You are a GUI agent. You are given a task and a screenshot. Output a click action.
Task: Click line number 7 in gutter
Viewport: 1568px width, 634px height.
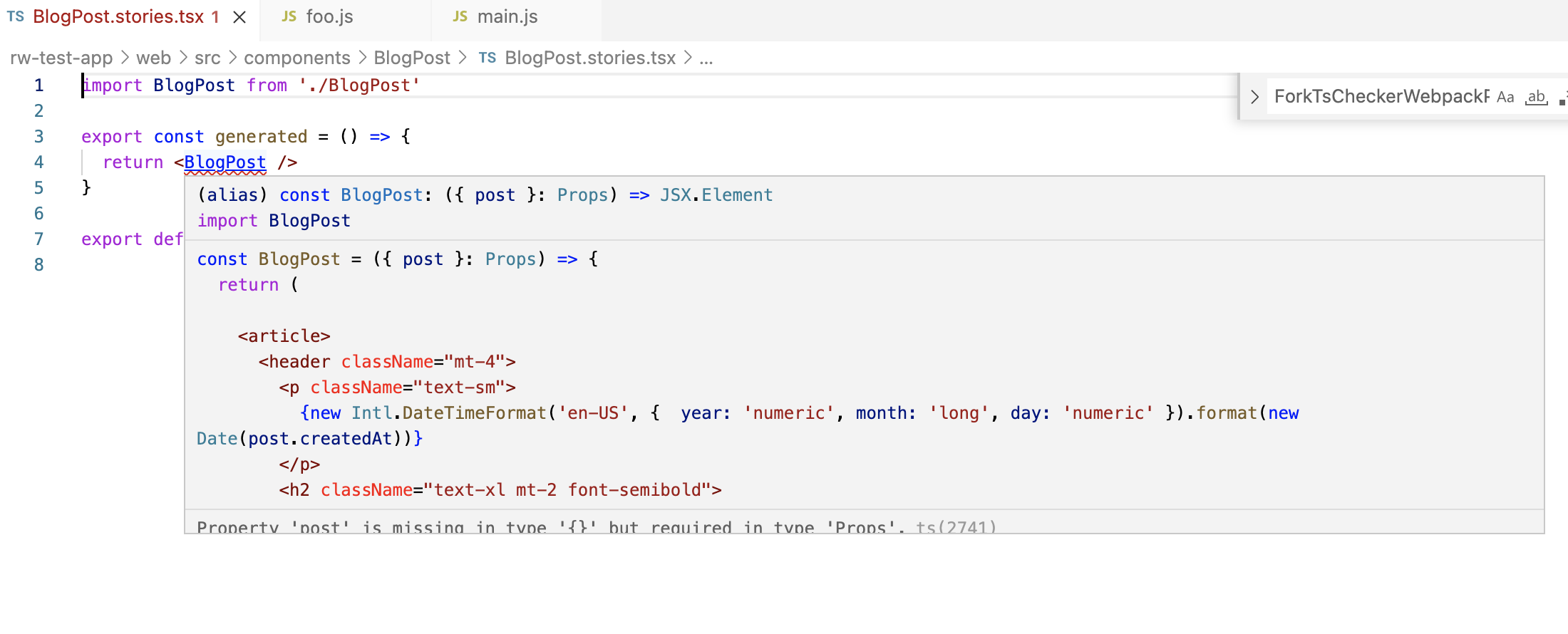38,239
